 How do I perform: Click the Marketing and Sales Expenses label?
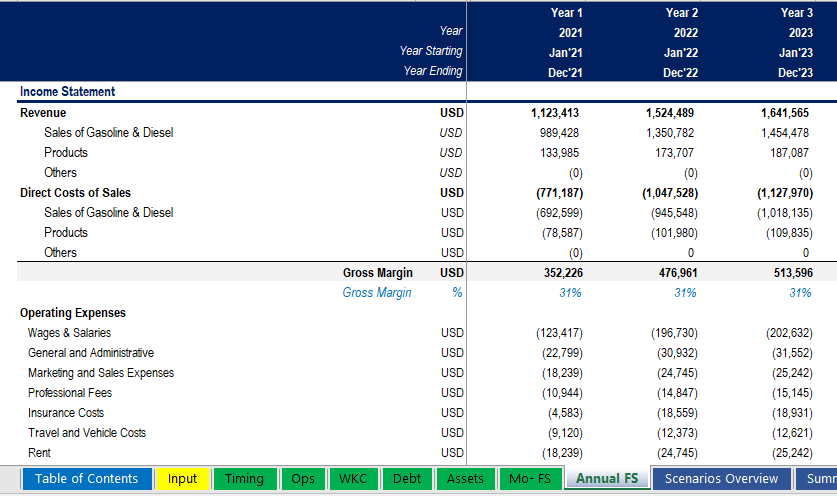[101, 373]
